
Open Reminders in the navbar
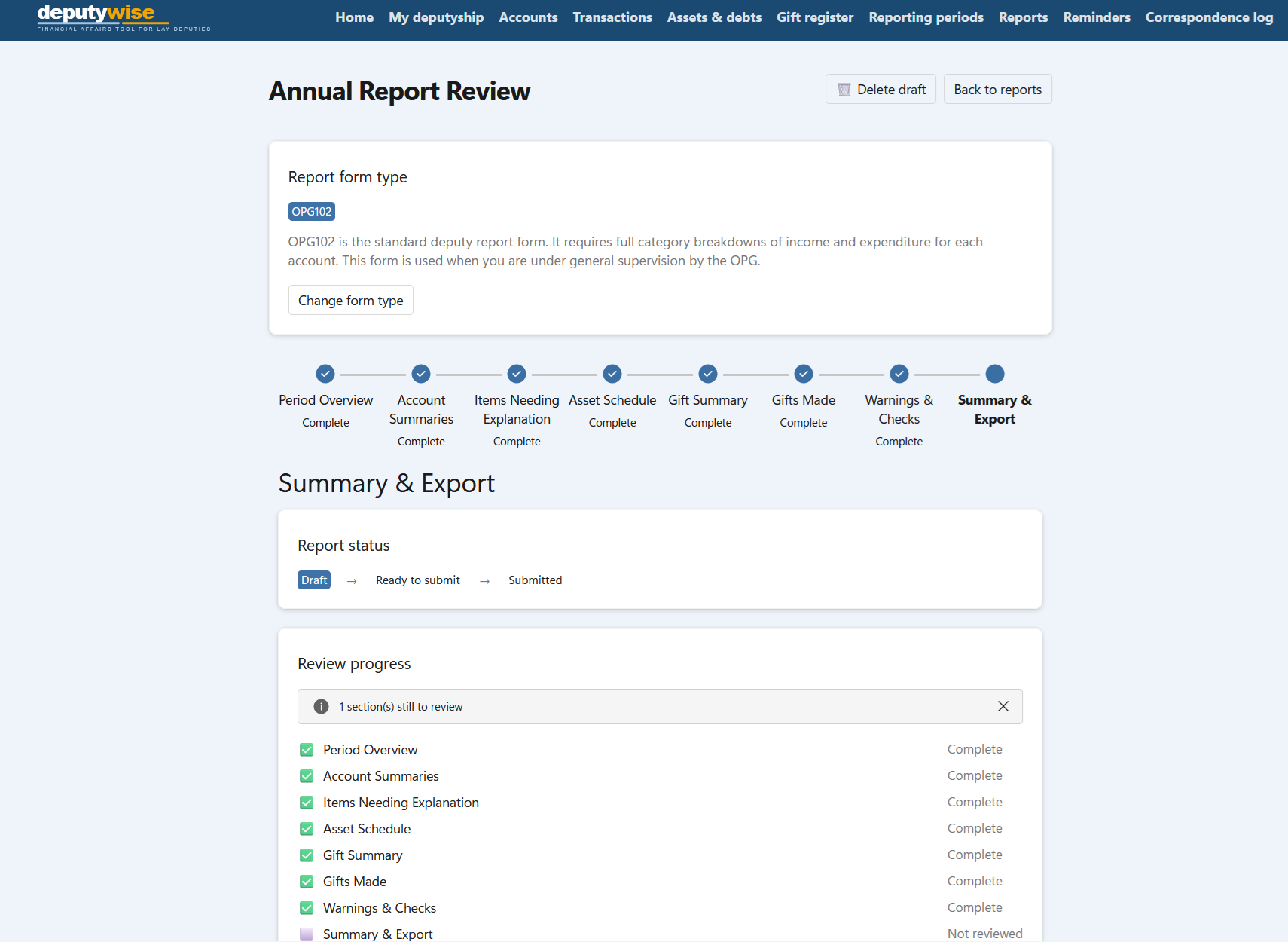click(1097, 17)
